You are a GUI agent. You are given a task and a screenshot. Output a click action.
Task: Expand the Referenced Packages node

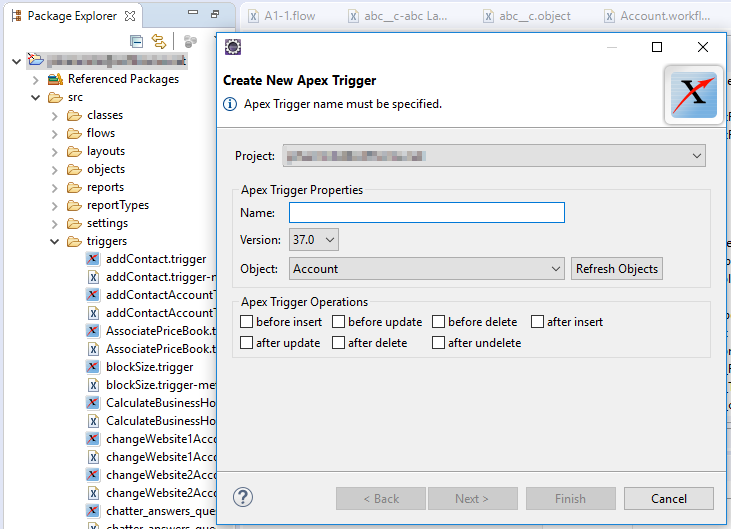[35, 80]
